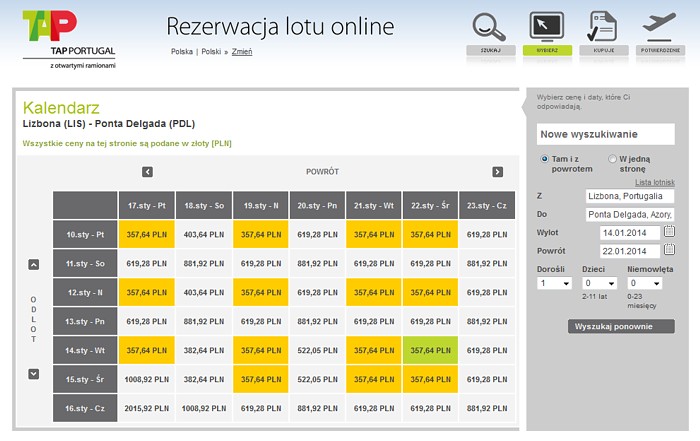Click the KUPUJE step tab
Image resolution: width=700 pixels, height=441 pixels.
(604, 50)
